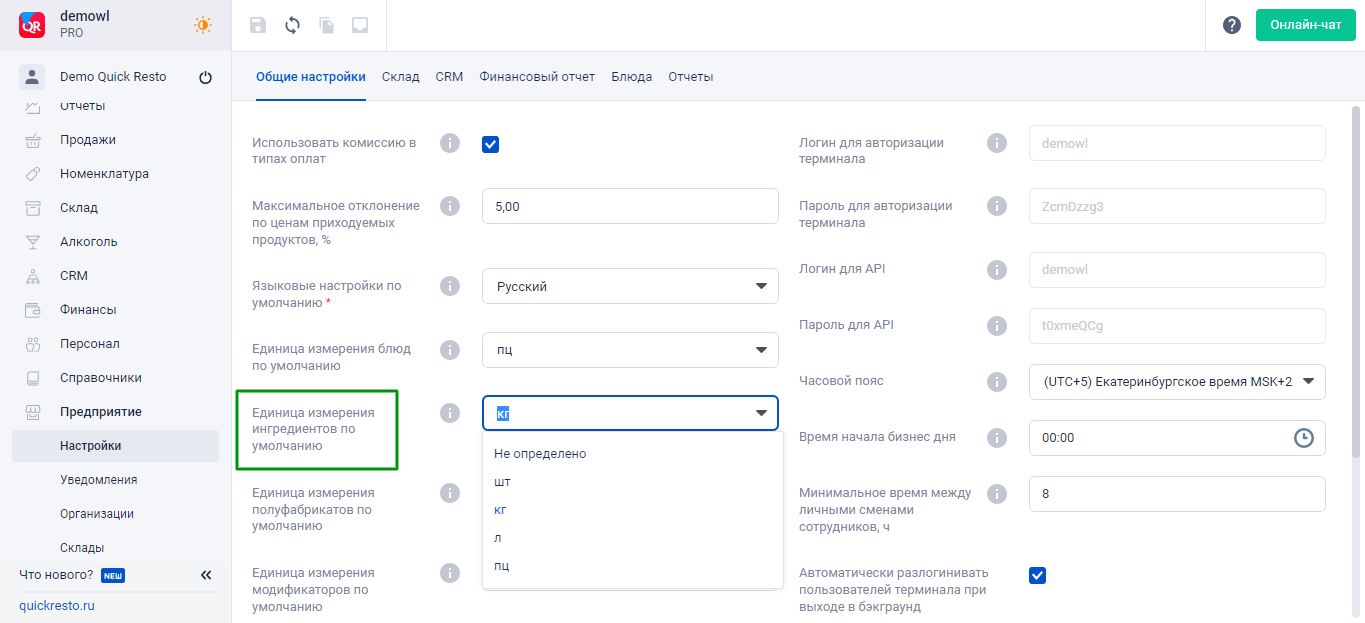Open the Часовой пояс dropdown

1177,382
